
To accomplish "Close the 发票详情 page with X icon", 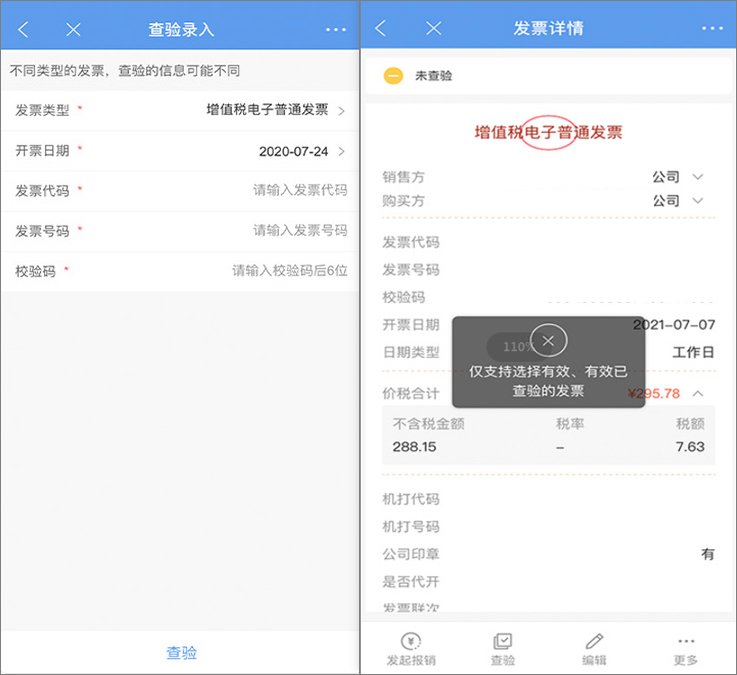I will click(433, 28).
